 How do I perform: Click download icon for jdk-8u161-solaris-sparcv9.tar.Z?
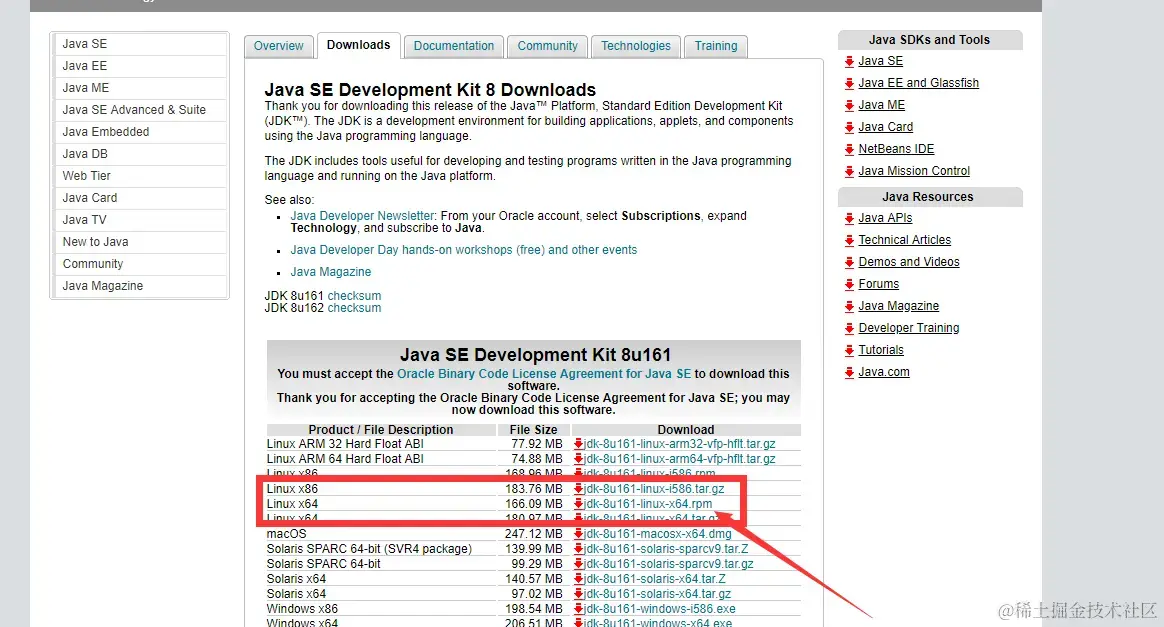(x=578, y=549)
